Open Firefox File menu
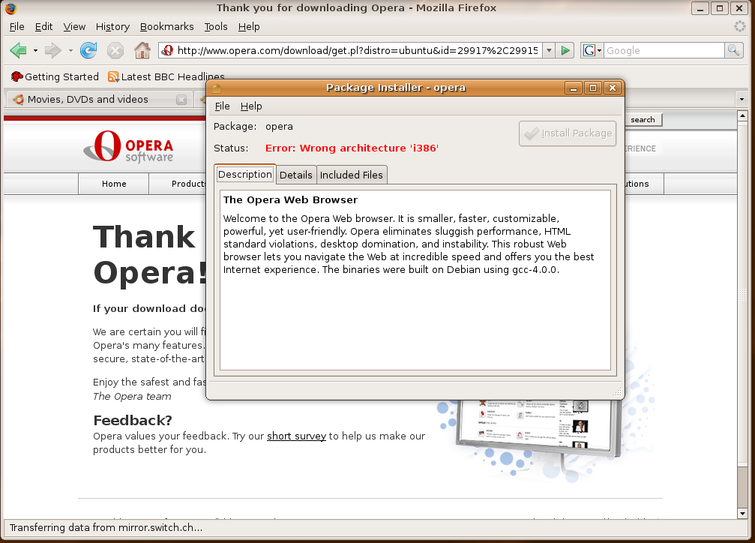The image size is (755, 543). [x=17, y=26]
